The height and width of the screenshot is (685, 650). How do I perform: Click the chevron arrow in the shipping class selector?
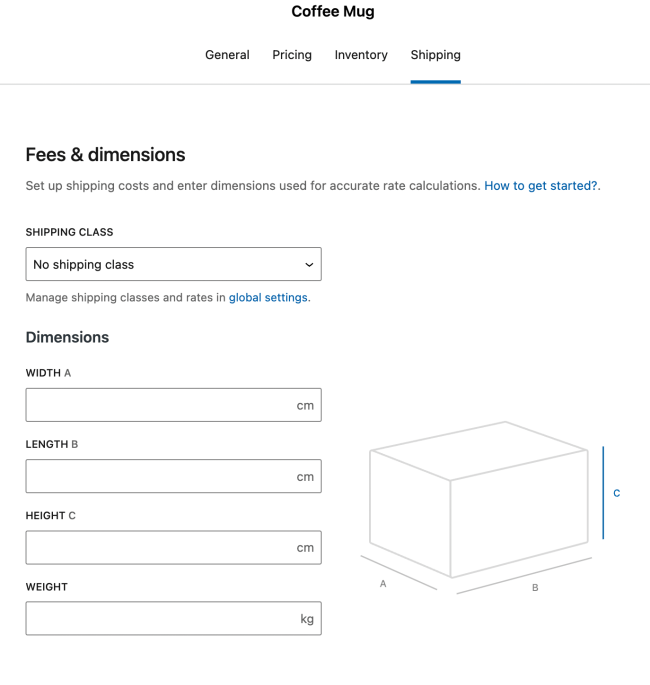[309, 265]
